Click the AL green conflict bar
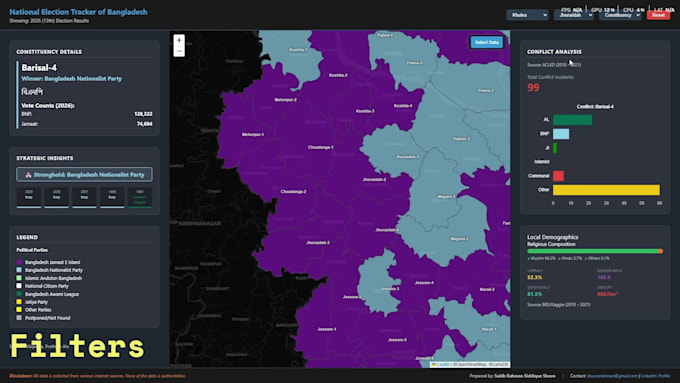680x383 pixels. 572,120
